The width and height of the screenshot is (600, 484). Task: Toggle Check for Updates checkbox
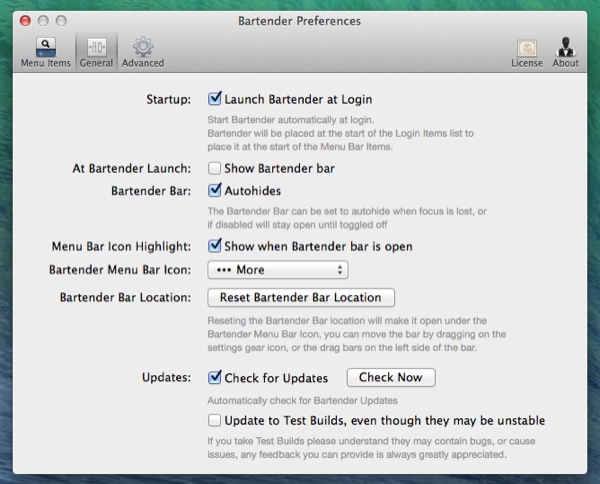214,377
